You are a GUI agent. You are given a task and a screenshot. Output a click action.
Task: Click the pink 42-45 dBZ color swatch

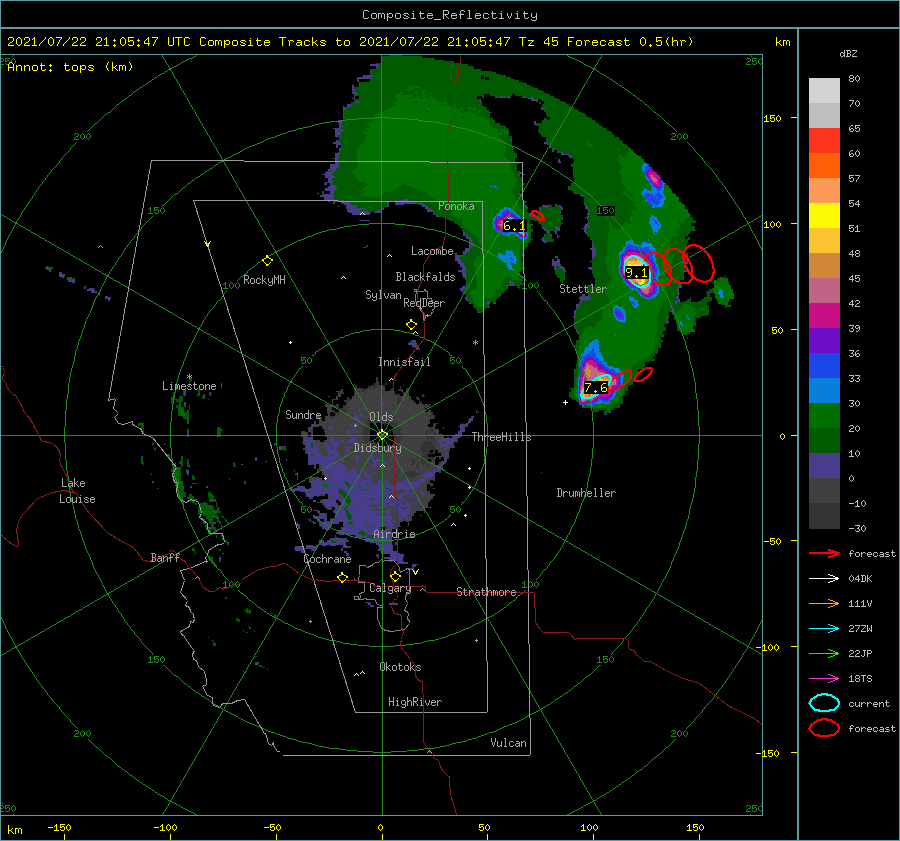[824, 291]
